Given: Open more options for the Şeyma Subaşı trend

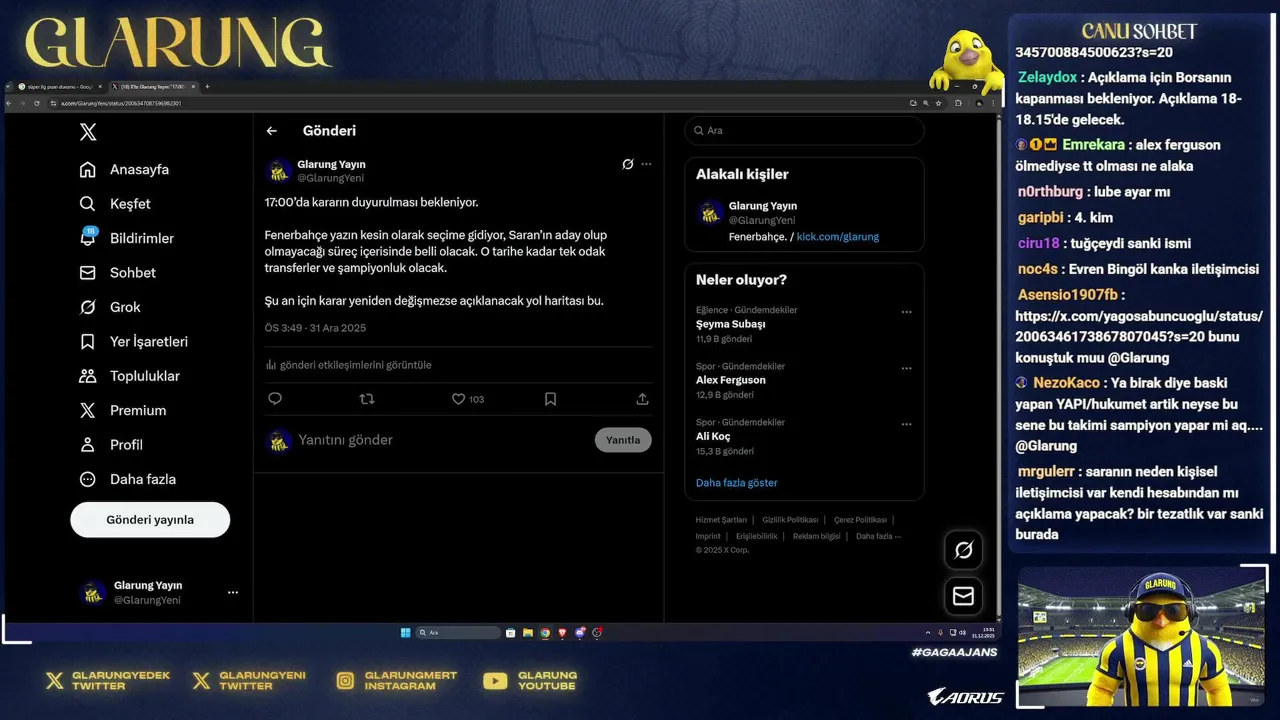Looking at the screenshot, I should pyautogui.click(x=906, y=312).
